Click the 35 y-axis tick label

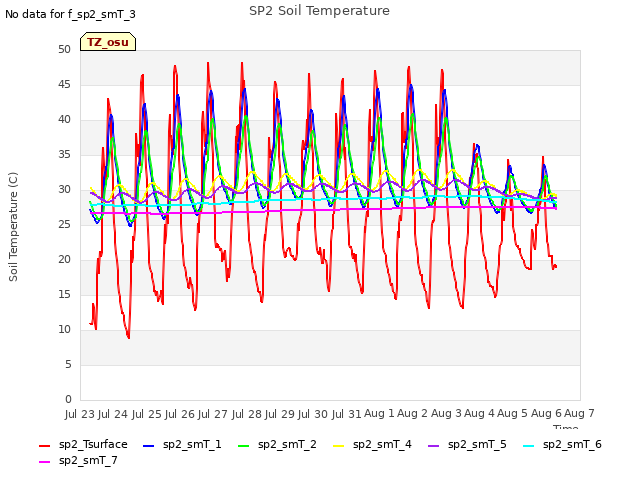point(64,154)
